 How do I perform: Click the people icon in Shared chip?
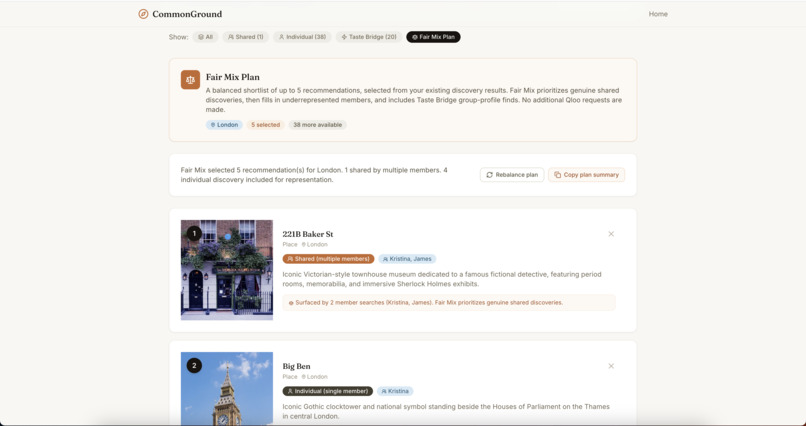pyautogui.click(x=231, y=37)
